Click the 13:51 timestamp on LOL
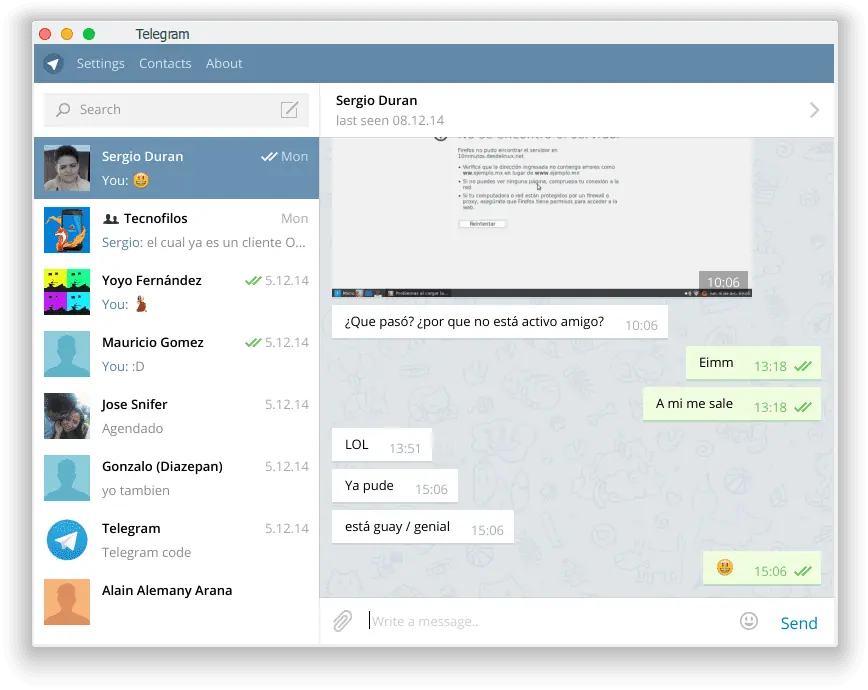This screenshot has height=690, width=868. [x=405, y=449]
